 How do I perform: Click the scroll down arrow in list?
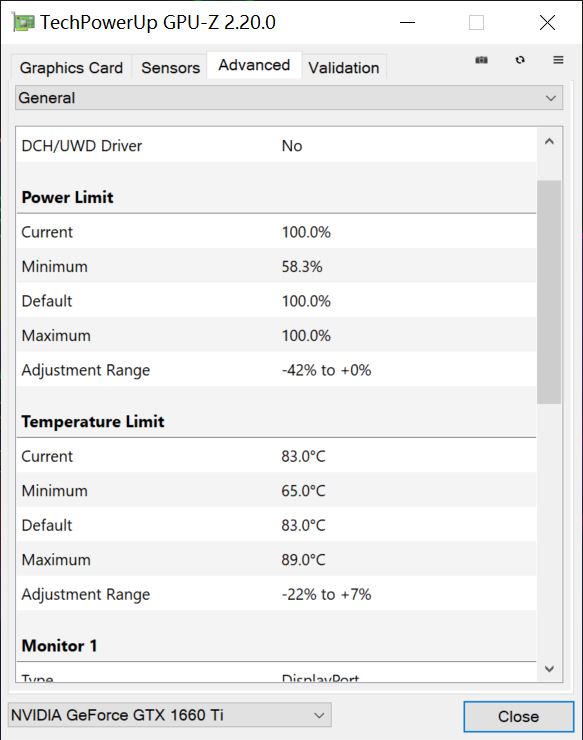point(549,668)
